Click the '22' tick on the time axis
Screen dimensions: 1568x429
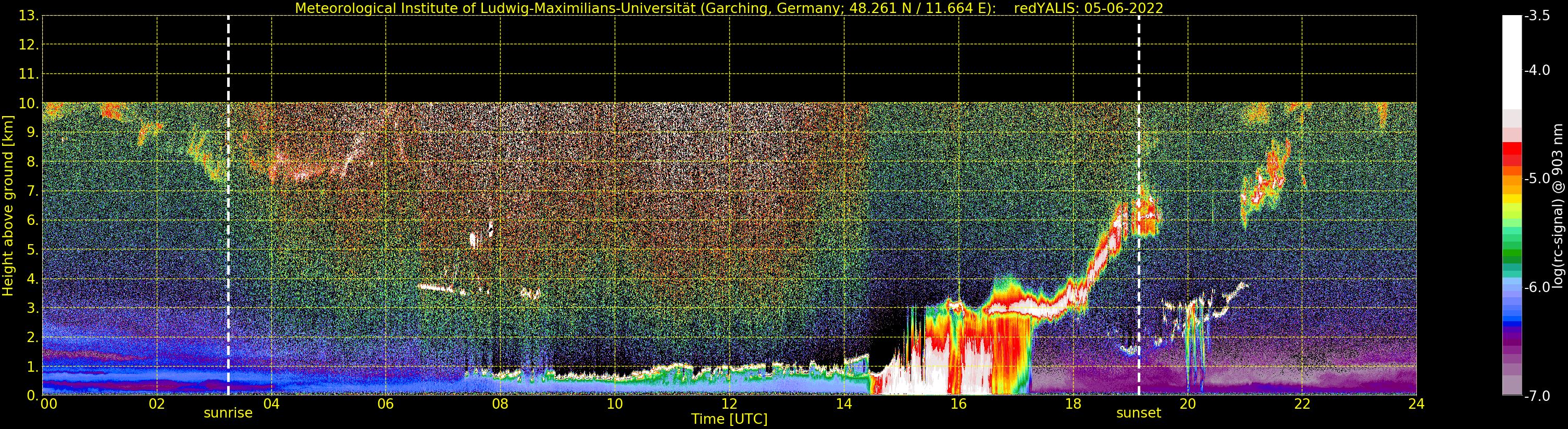[1302, 404]
